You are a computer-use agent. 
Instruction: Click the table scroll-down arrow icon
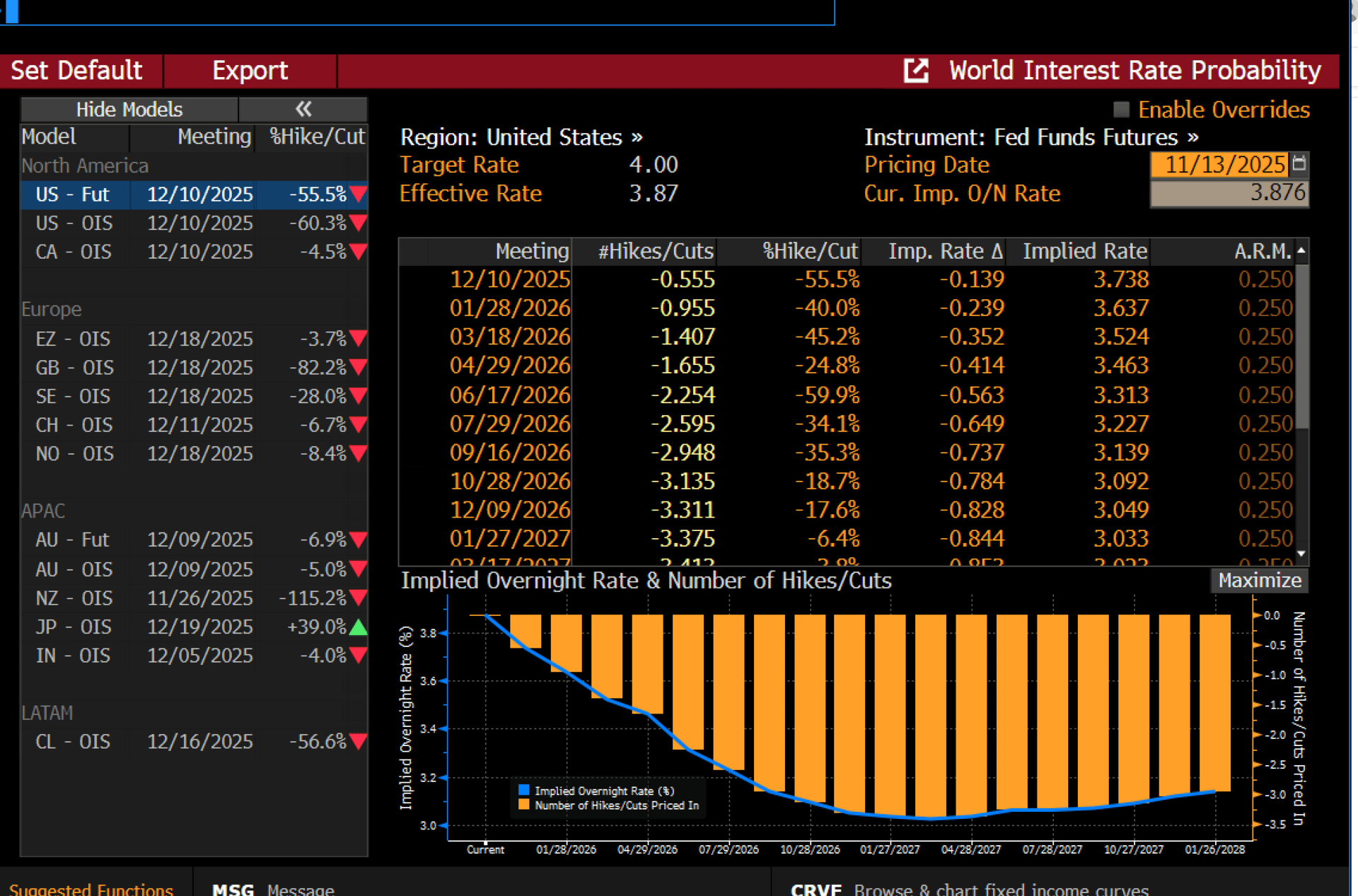pyautogui.click(x=1301, y=554)
